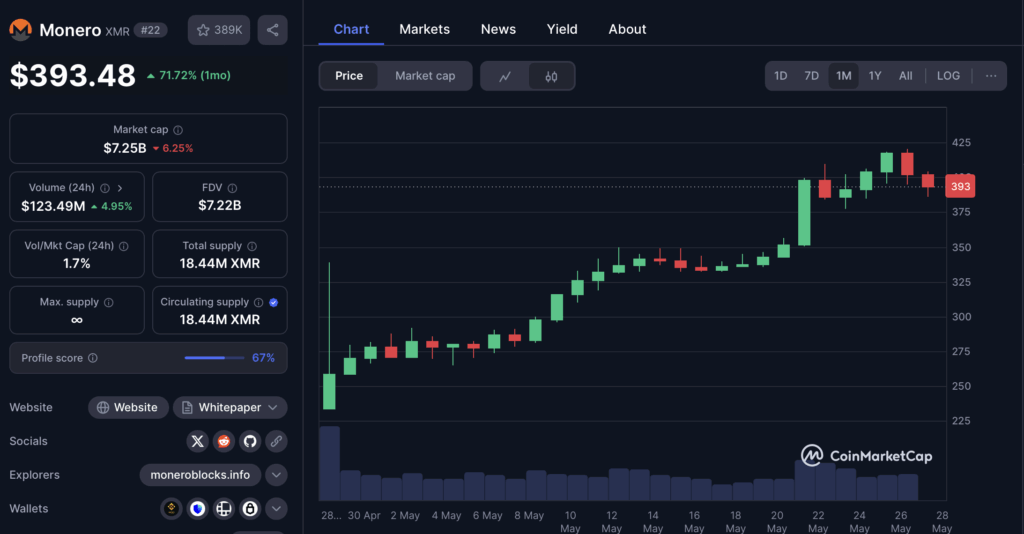The width and height of the screenshot is (1024, 534).
Task: Click the red 393 current price label
Action: tap(960, 187)
